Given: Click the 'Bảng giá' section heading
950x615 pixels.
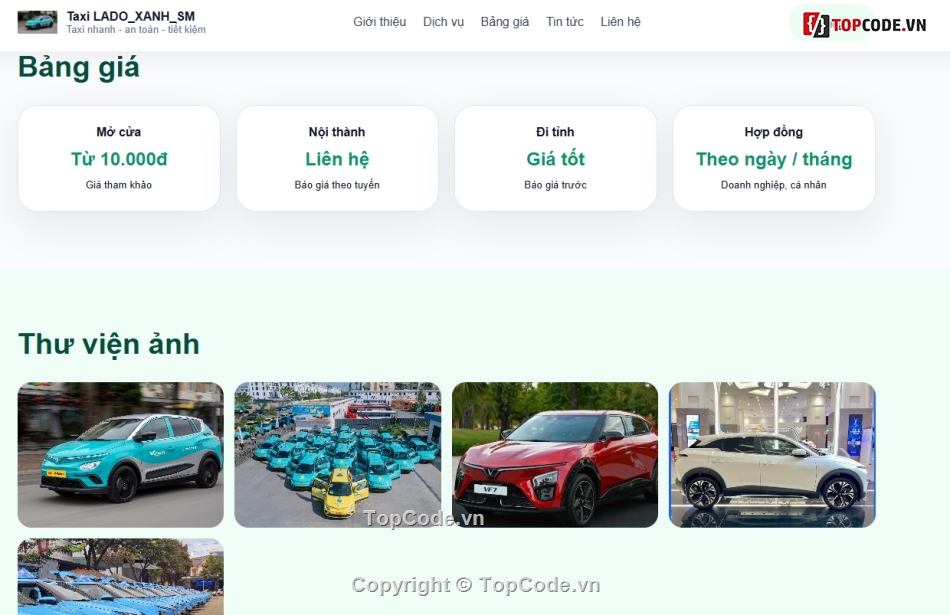Looking at the screenshot, I should [x=79, y=67].
